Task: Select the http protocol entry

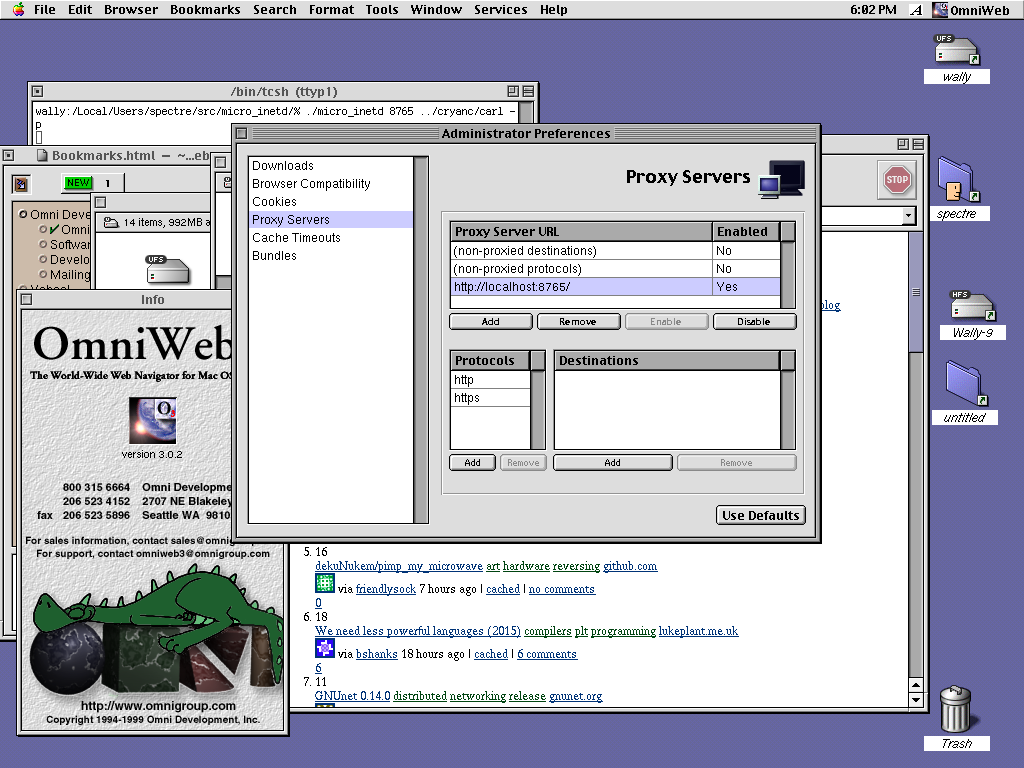Action: point(490,379)
